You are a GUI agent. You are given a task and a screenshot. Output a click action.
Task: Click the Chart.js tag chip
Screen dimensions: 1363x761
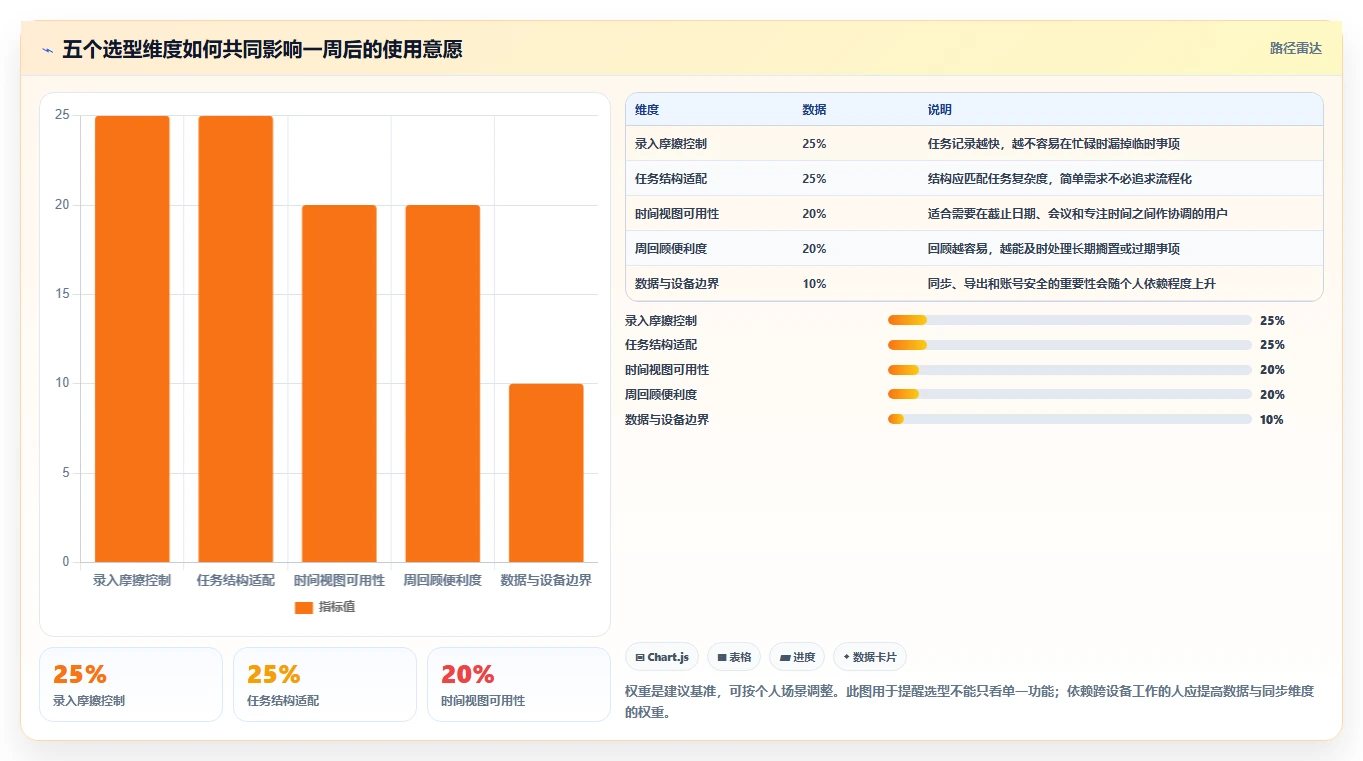[x=662, y=657]
